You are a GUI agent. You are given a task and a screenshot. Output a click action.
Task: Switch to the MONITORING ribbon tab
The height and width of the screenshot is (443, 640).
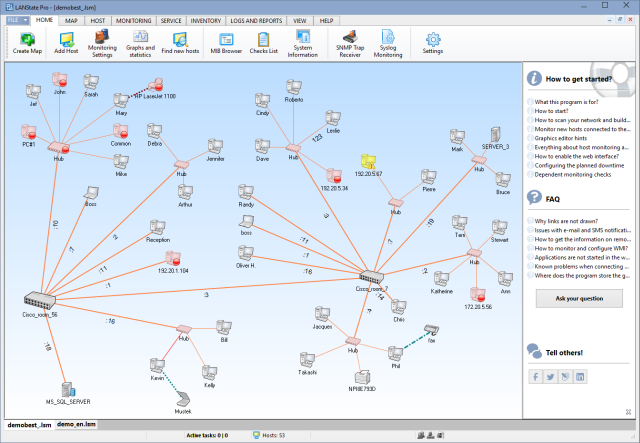click(x=133, y=20)
